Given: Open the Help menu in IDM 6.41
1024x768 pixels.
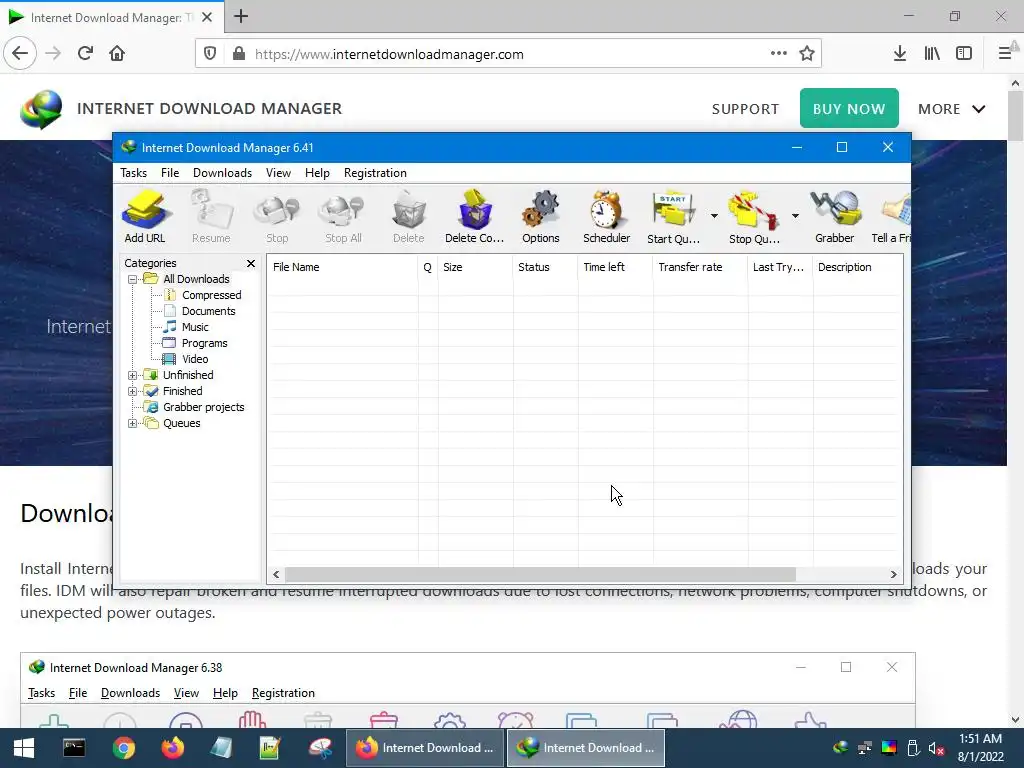Looking at the screenshot, I should 317,173.
